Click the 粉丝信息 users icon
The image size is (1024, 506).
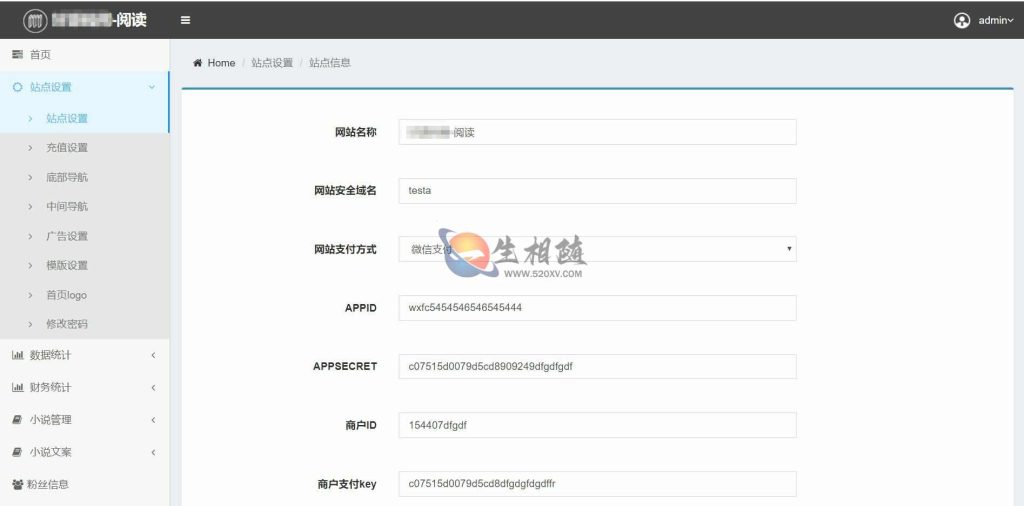coord(18,484)
